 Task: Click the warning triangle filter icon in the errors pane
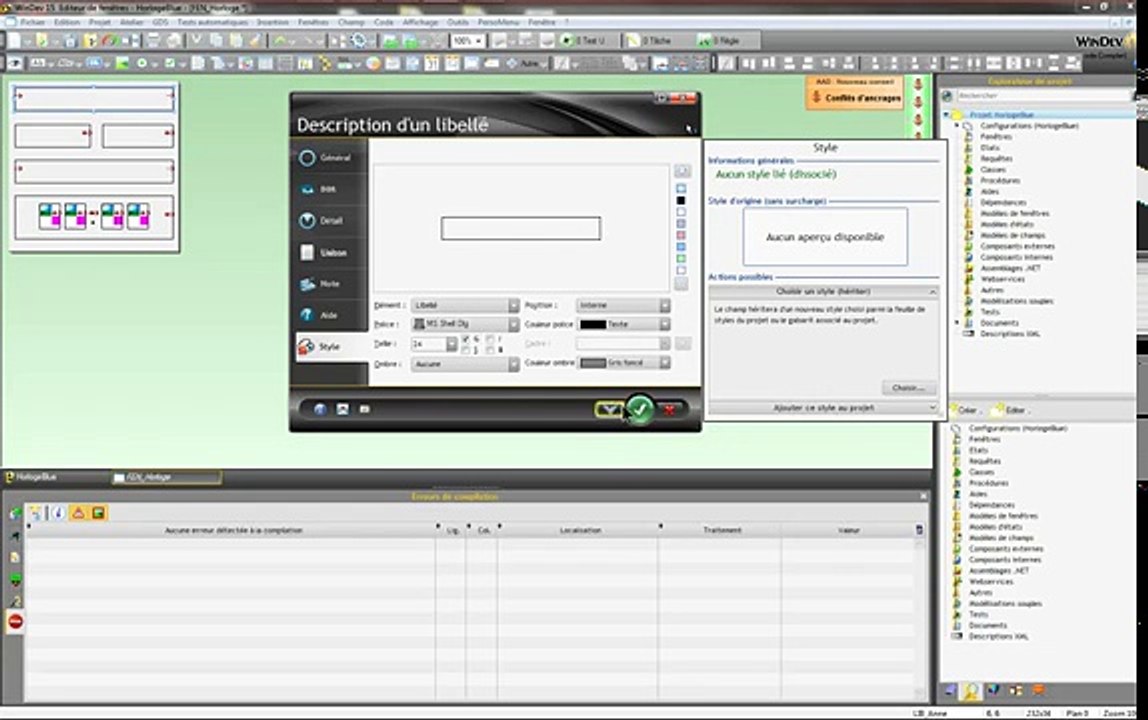point(78,513)
